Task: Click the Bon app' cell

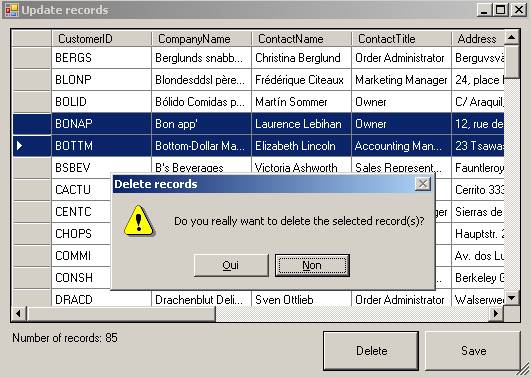Action: [201, 124]
